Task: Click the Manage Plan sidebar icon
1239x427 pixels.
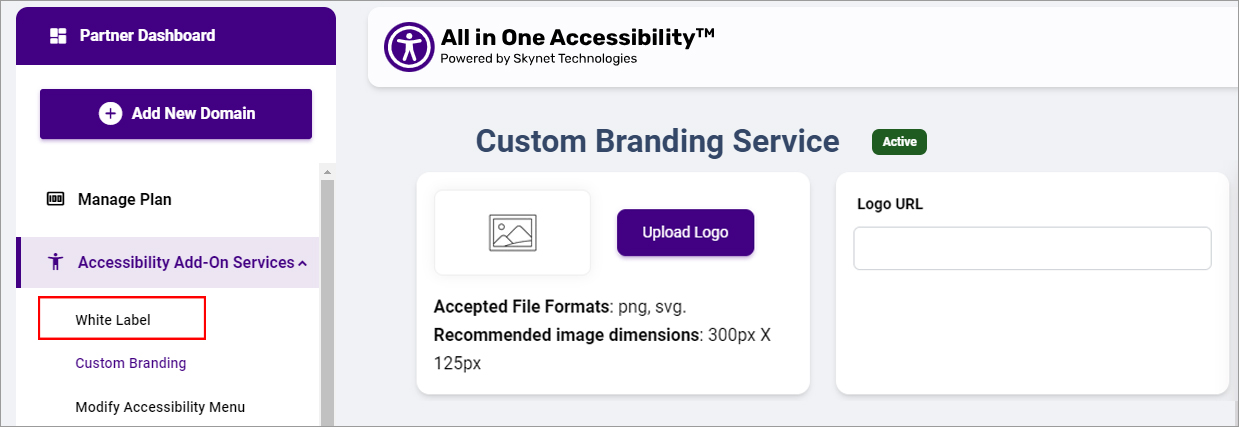Action: pos(56,199)
